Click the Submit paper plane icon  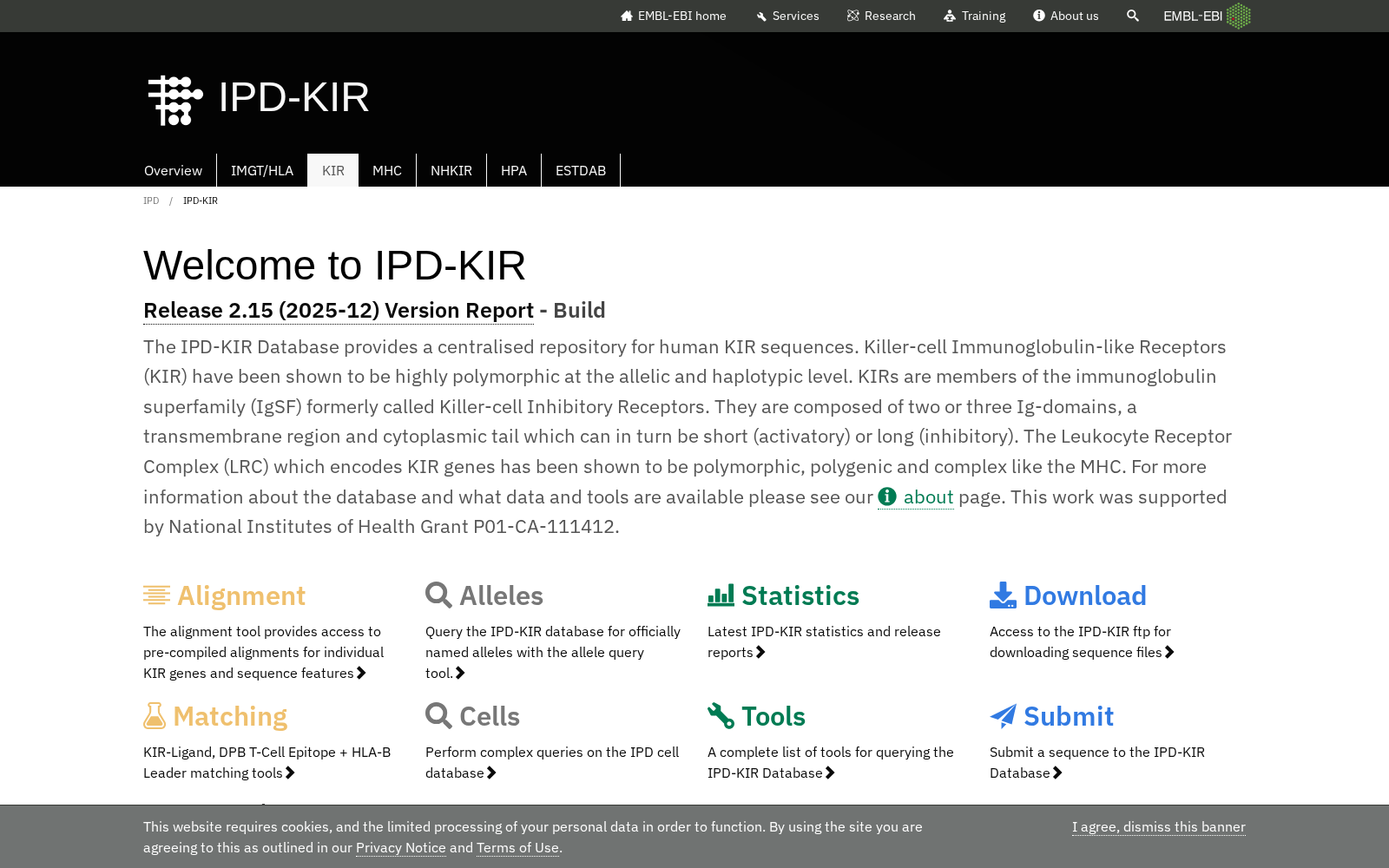1003,716
